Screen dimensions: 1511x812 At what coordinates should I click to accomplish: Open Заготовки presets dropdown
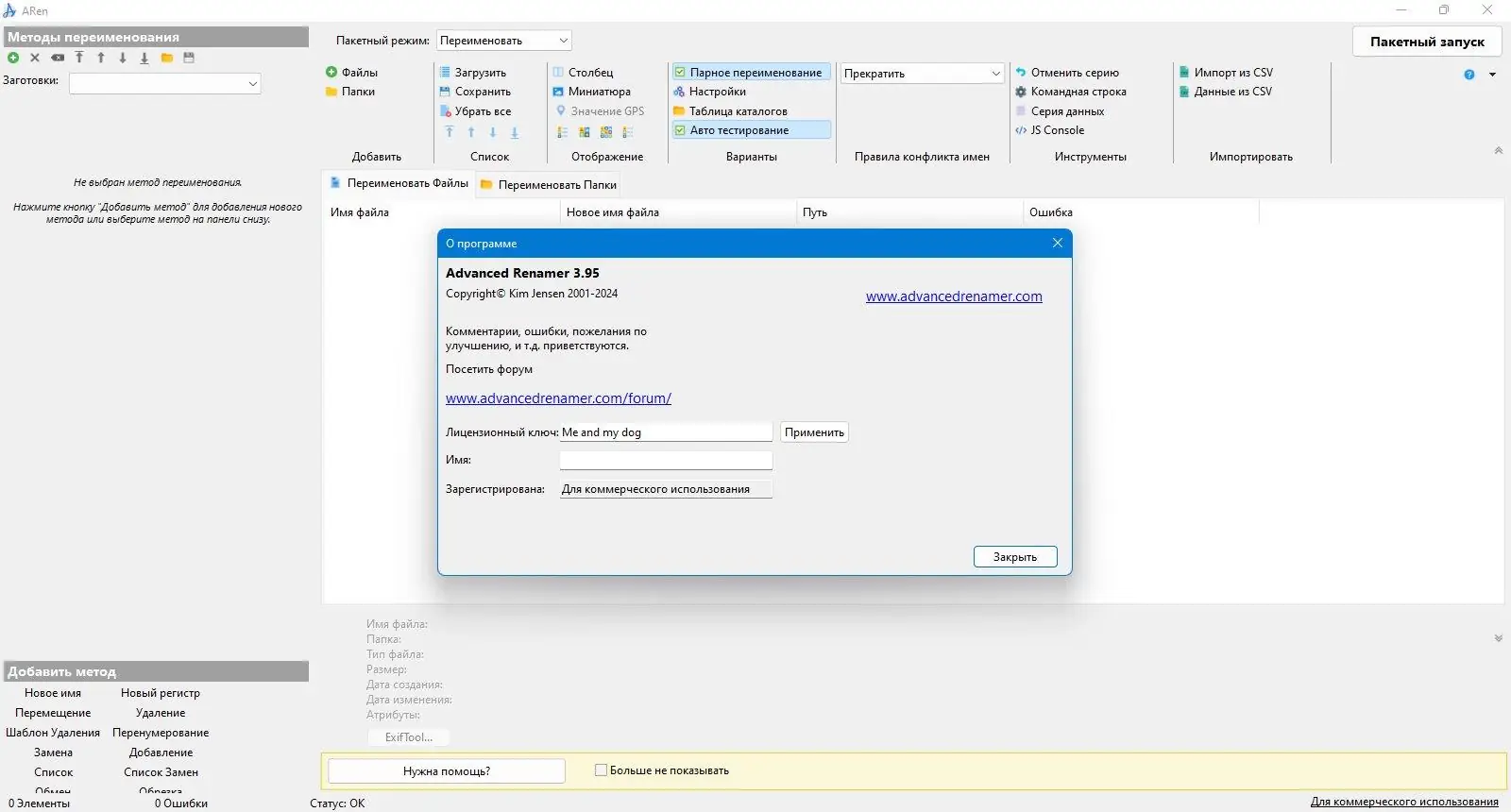(165, 83)
